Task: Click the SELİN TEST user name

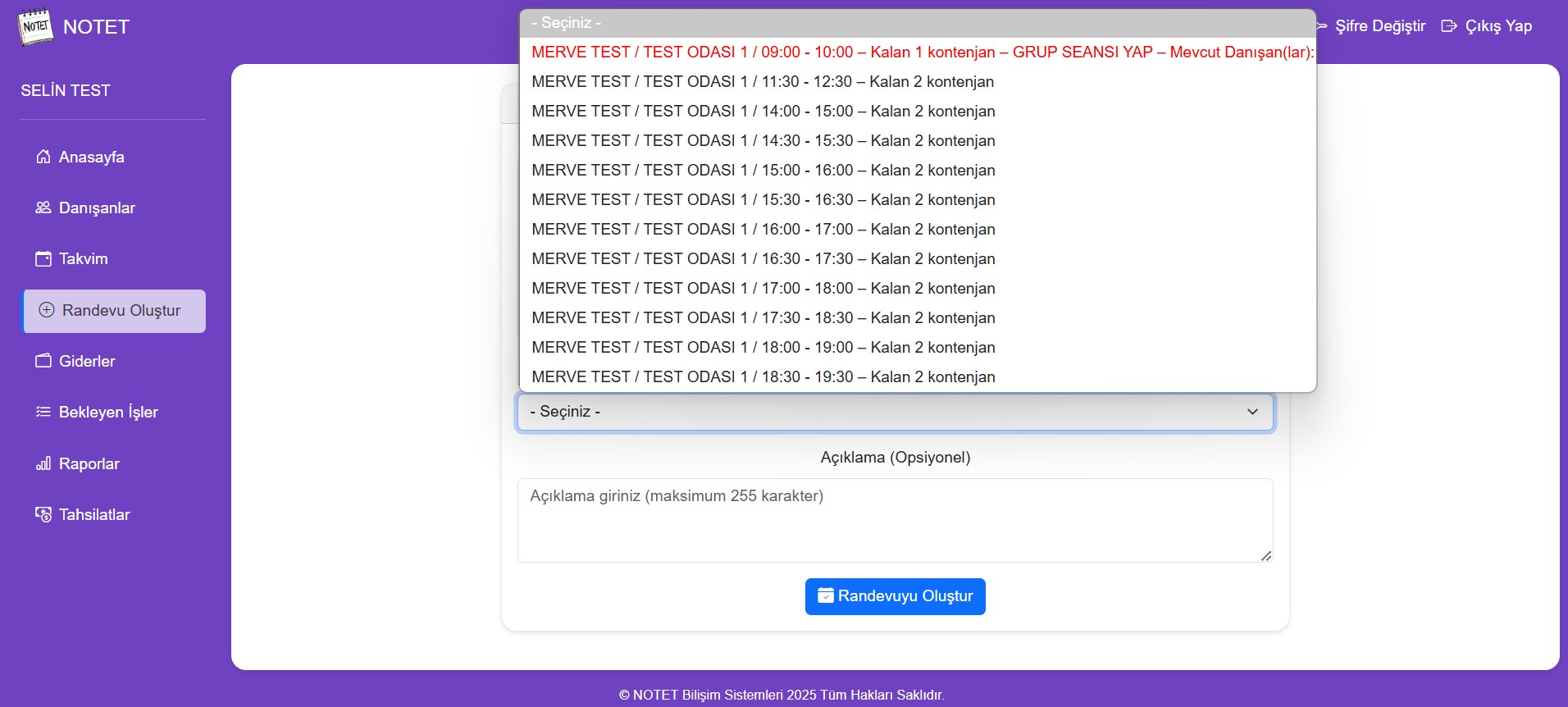Action: point(66,90)
